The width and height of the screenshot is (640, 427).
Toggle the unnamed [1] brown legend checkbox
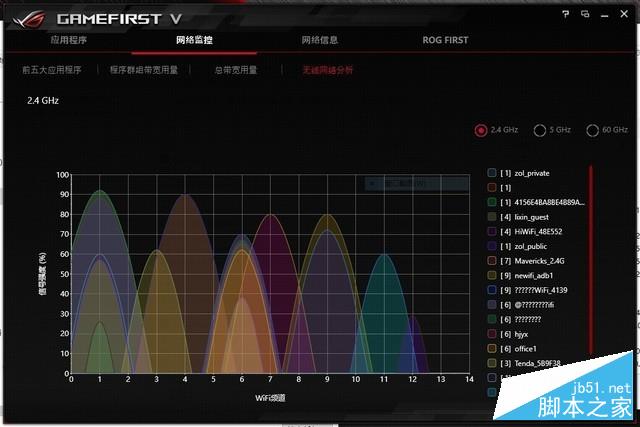click(492, 187)
